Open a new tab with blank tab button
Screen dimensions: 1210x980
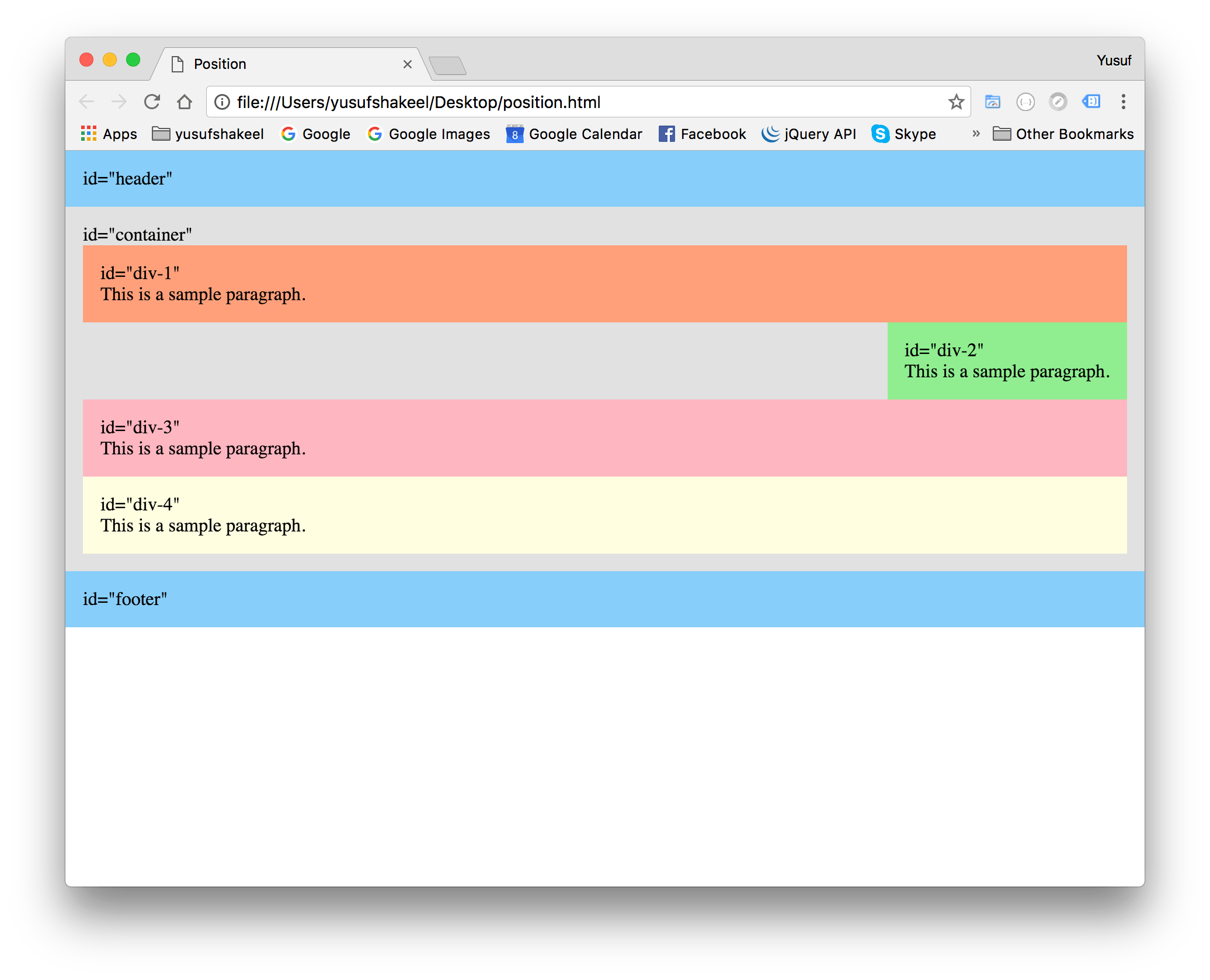[x=447, y=65]
